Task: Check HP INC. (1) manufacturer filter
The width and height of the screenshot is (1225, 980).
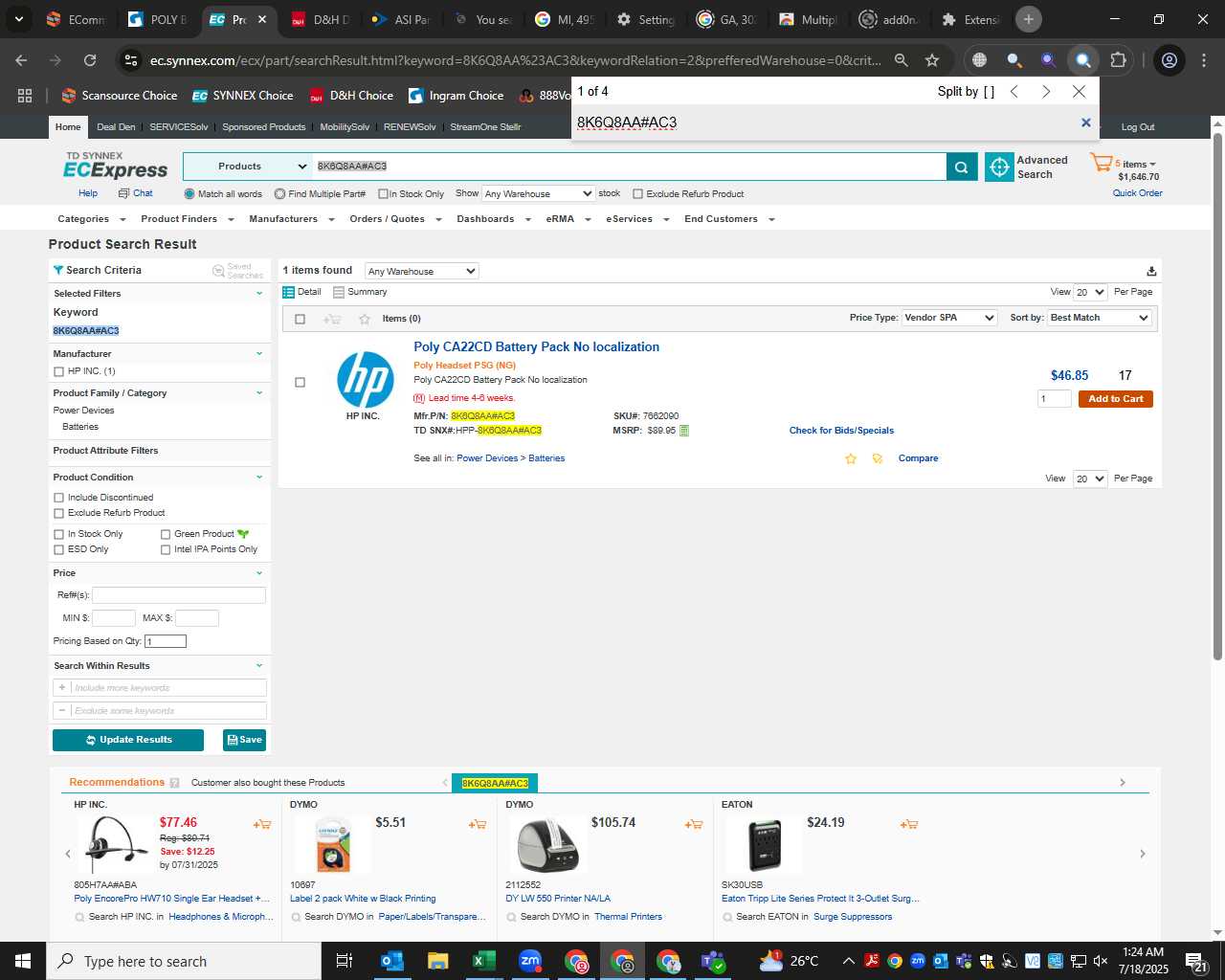Action: [59, 371]
